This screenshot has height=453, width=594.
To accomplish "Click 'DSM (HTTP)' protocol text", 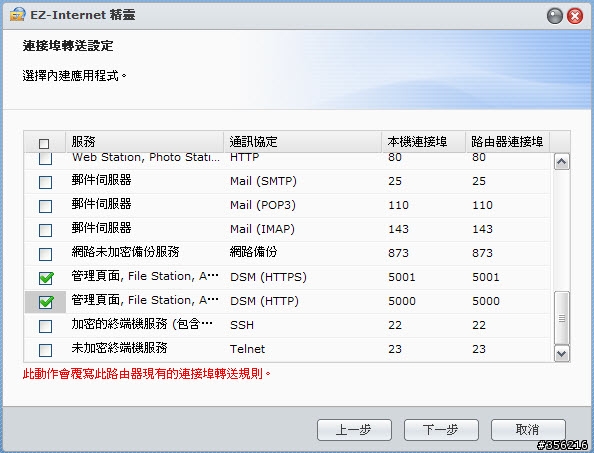I will tap(264, 301).
